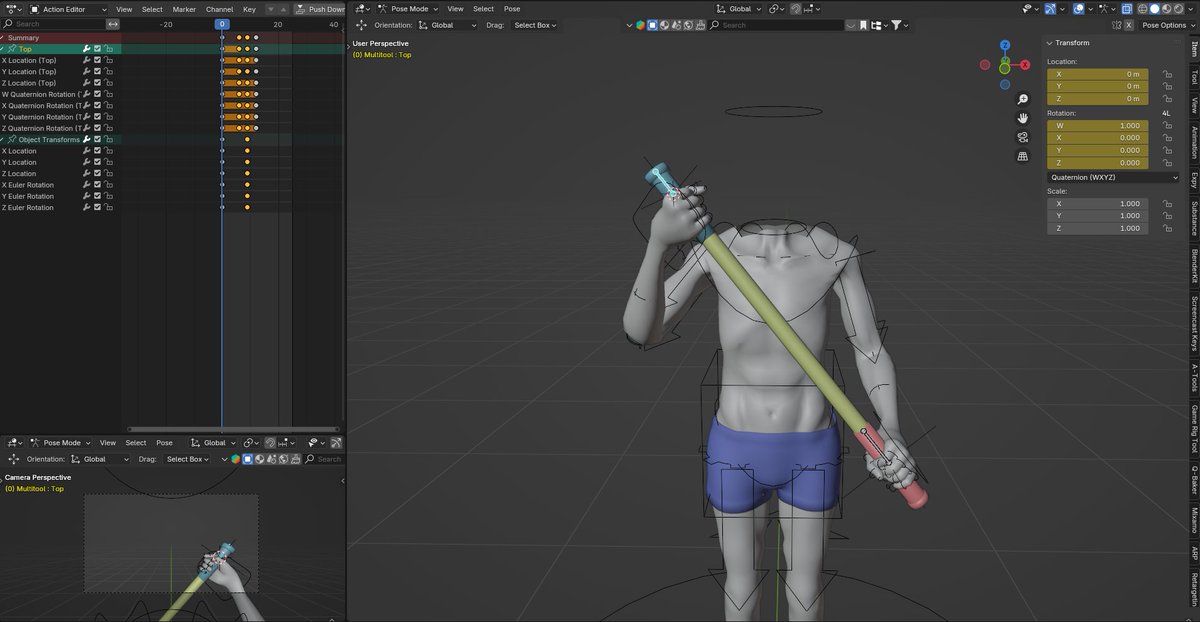Open the Pose menu in main viewport header
This screenshot has width=1200, height=622.
[512, 9]
